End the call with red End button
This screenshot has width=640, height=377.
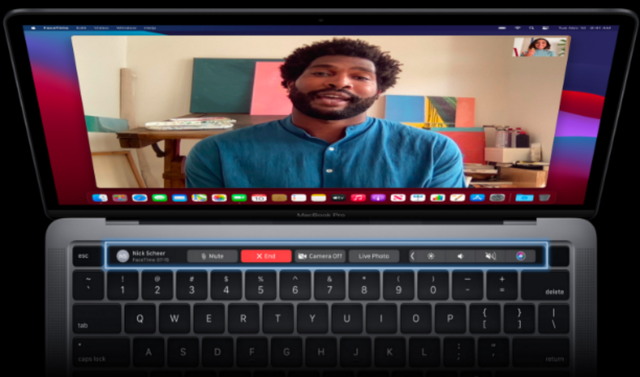(266, 256)
